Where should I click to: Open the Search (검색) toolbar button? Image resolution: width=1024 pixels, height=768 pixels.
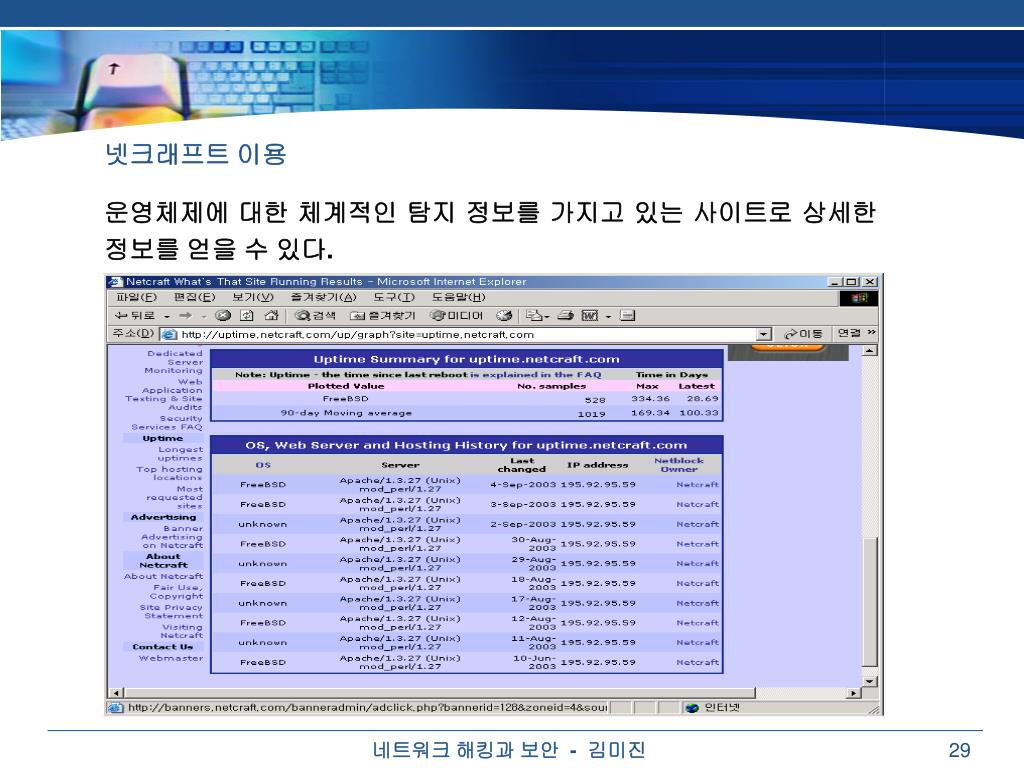pos(315,315)
